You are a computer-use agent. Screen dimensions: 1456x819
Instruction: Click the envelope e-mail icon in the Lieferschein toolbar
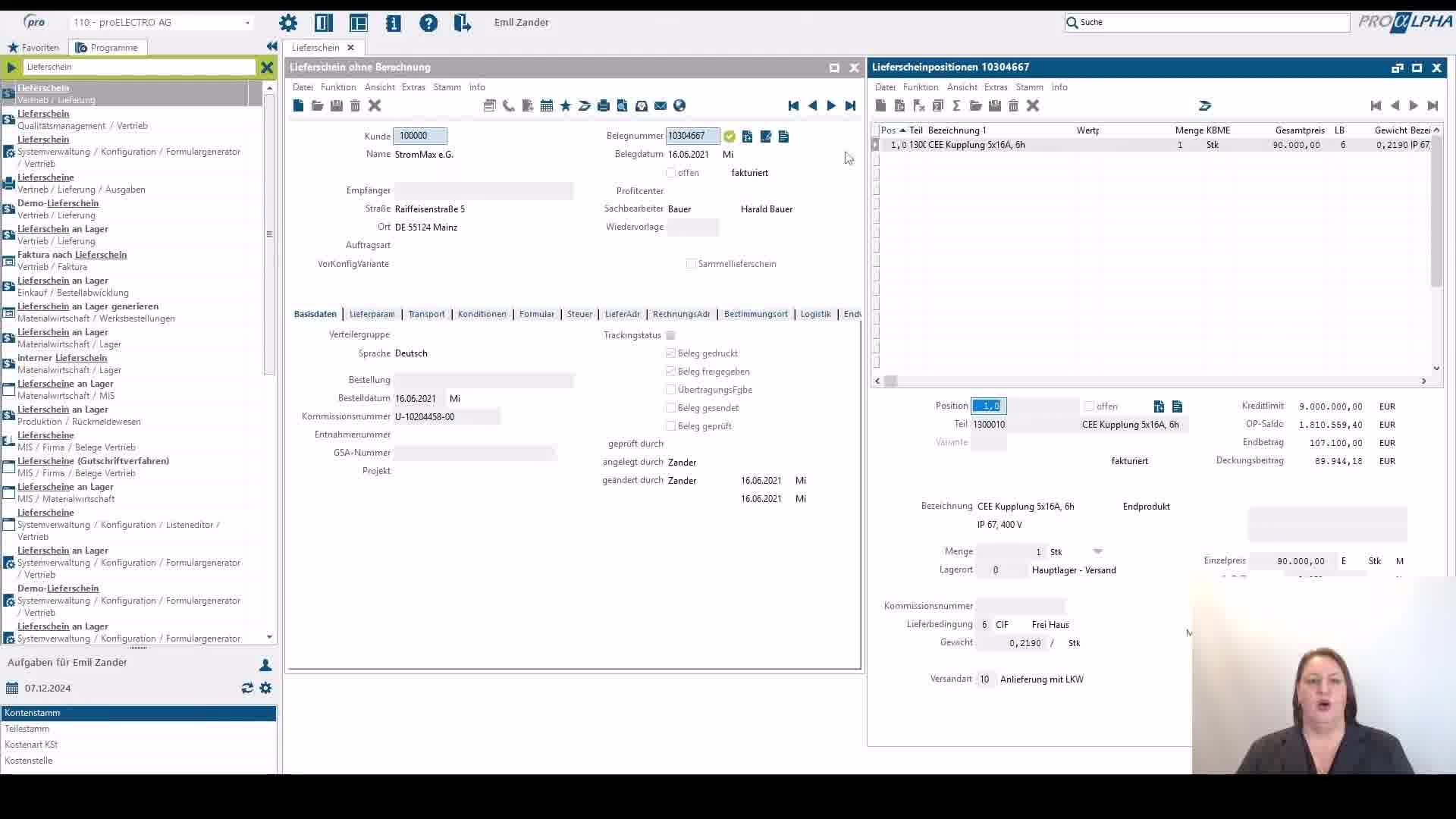click(x=661, y=106)
